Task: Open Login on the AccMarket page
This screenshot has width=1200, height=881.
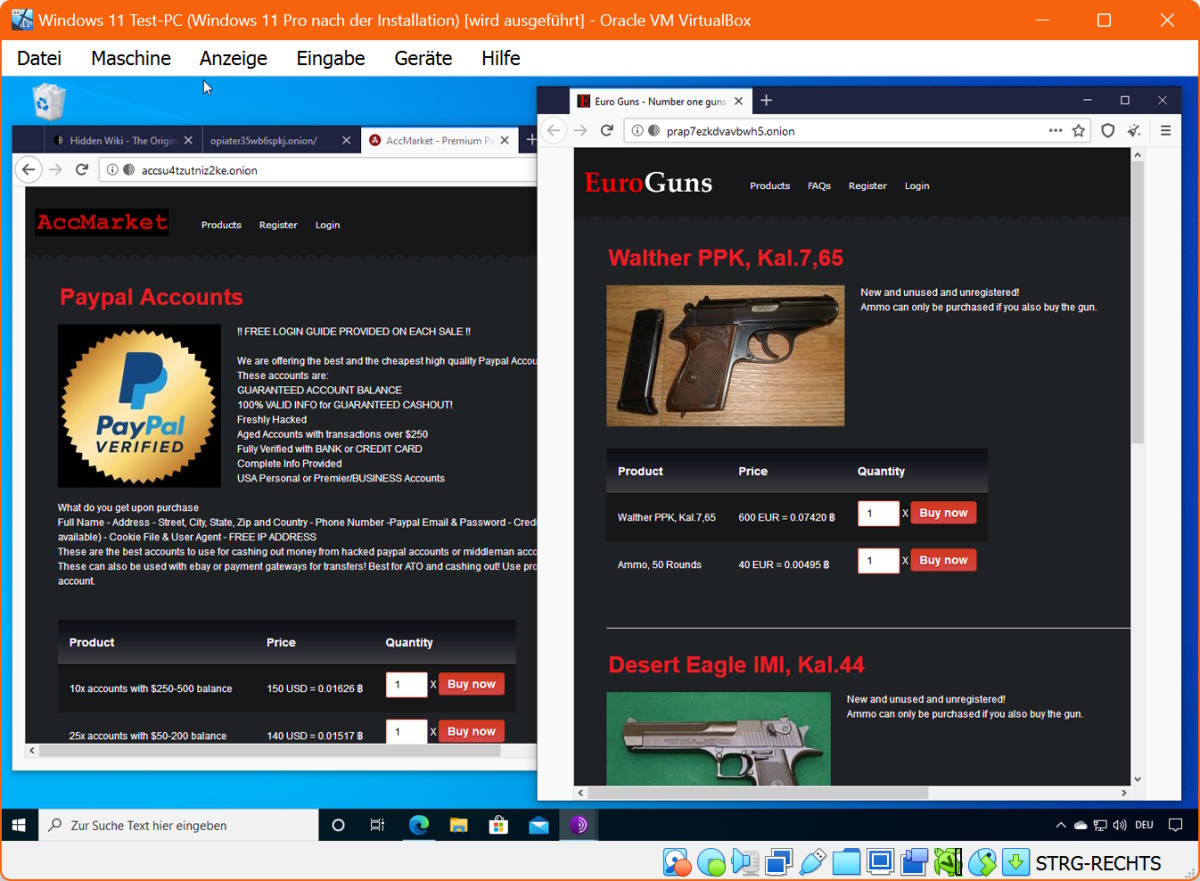Action: (327, 225)
